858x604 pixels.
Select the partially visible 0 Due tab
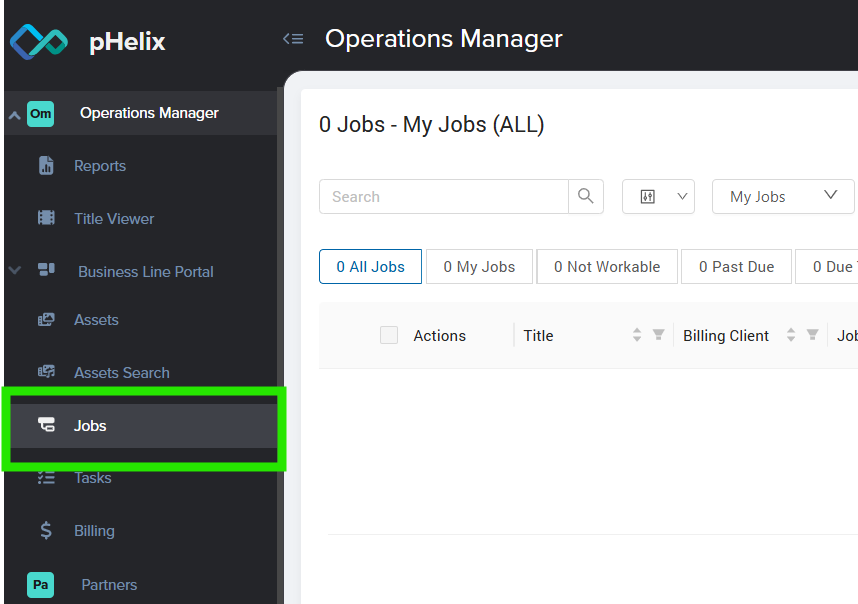tap(827, 266)
